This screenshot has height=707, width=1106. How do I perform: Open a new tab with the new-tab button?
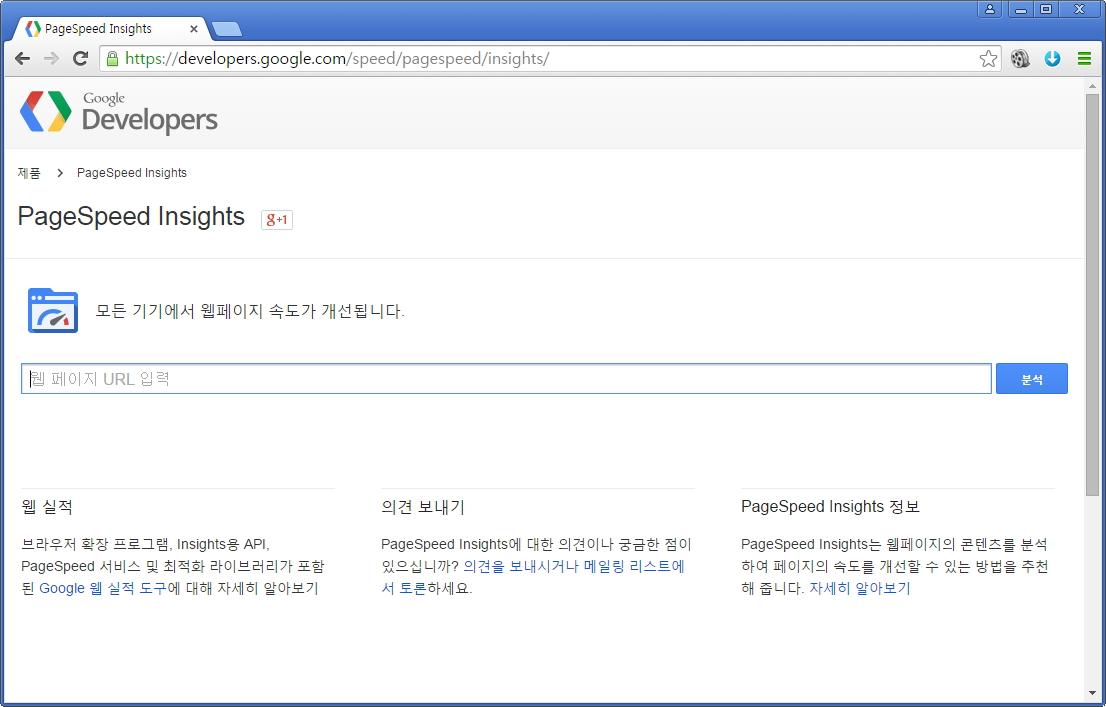227,29
